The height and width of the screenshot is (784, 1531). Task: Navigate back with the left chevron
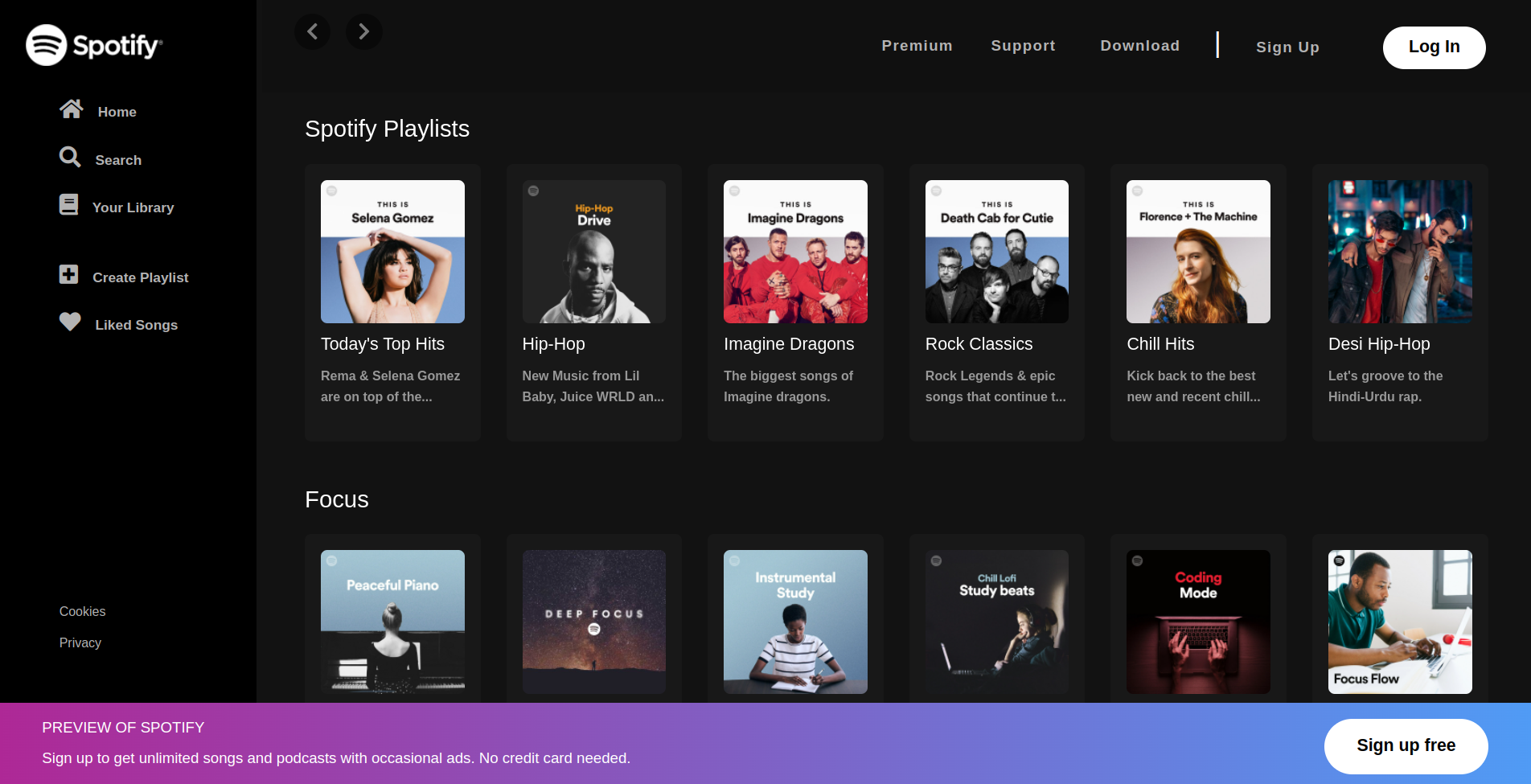pyautogui.click(x=312, y=31)
